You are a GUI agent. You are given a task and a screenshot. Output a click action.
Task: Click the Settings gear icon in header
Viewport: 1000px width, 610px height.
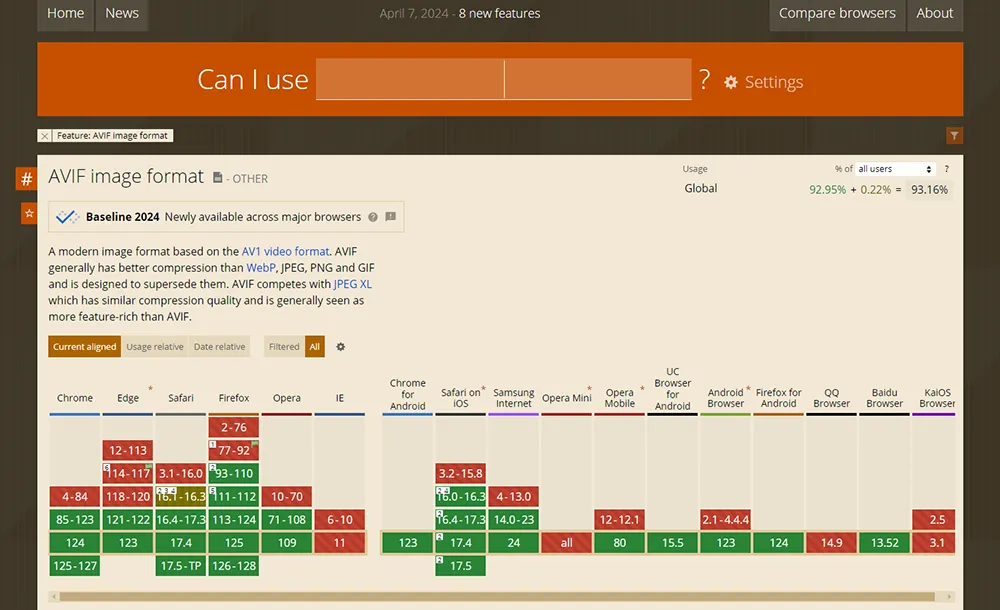tap(731, 82)
